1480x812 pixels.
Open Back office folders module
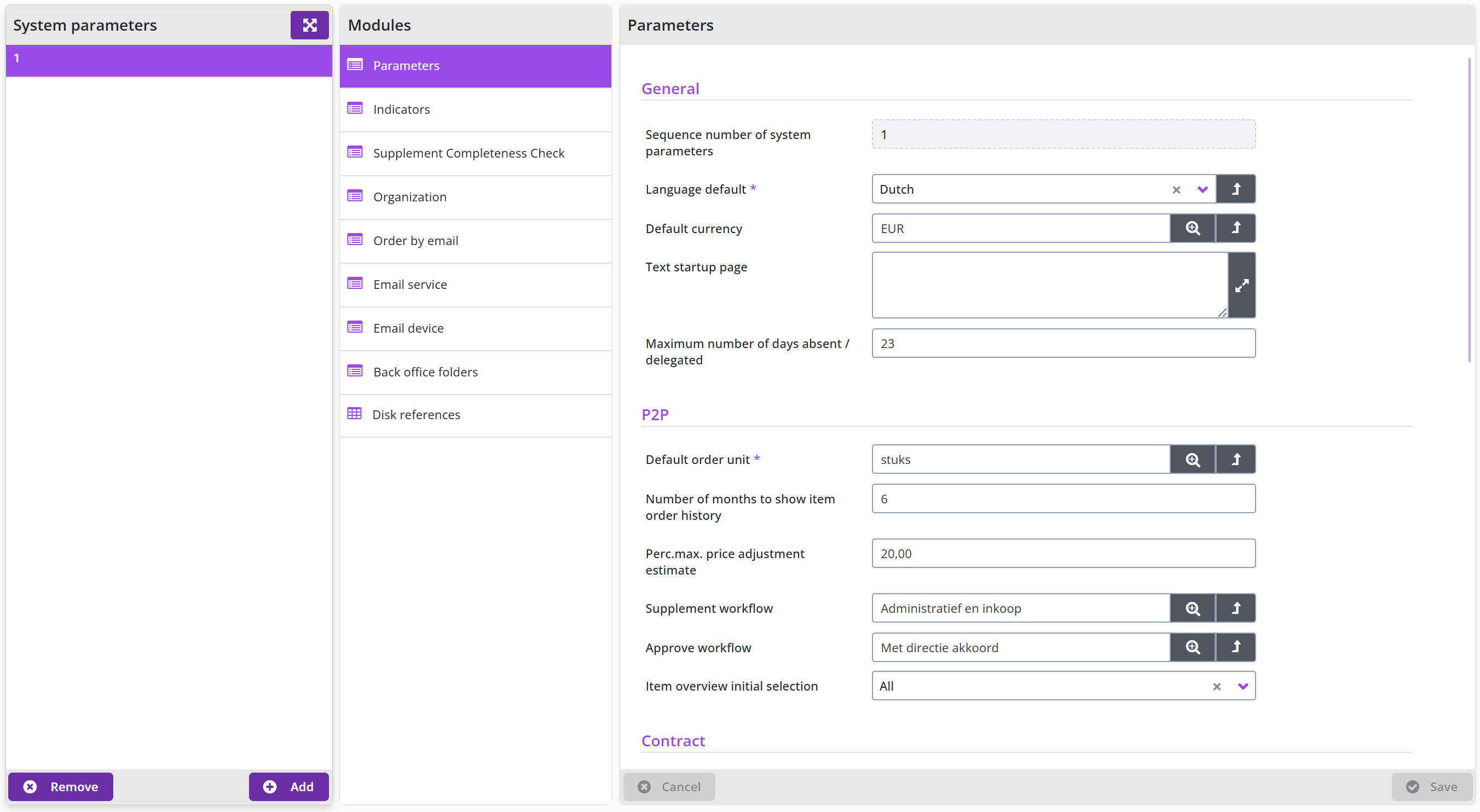475,372
